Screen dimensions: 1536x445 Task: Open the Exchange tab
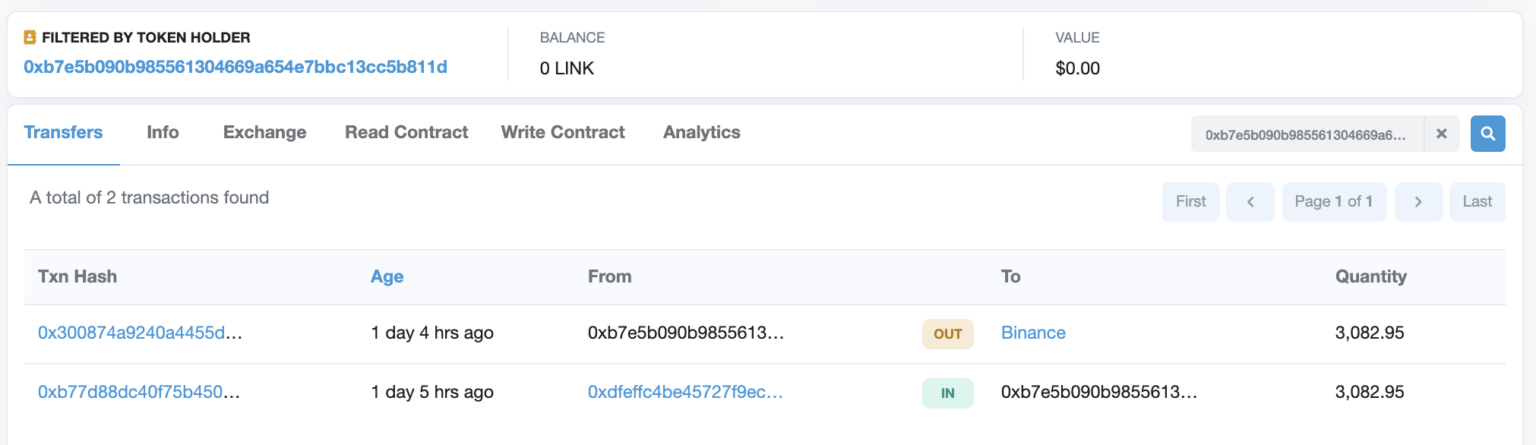point(264,132)
